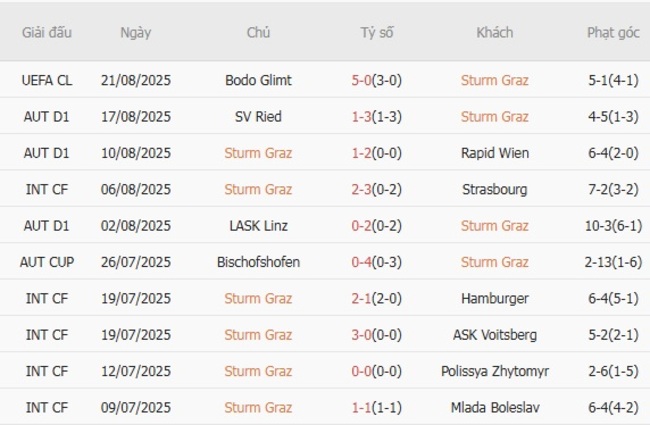Select the LASK Linz home team
This screenshot has height=425, width=650.
click(258, 226)
